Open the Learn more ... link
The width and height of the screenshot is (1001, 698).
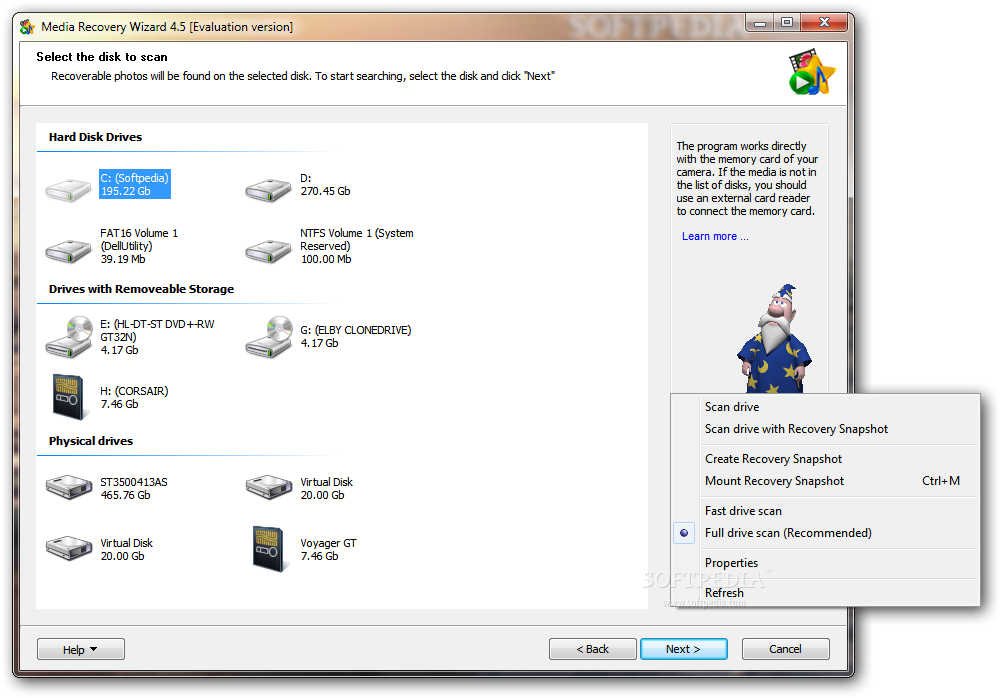715,236
